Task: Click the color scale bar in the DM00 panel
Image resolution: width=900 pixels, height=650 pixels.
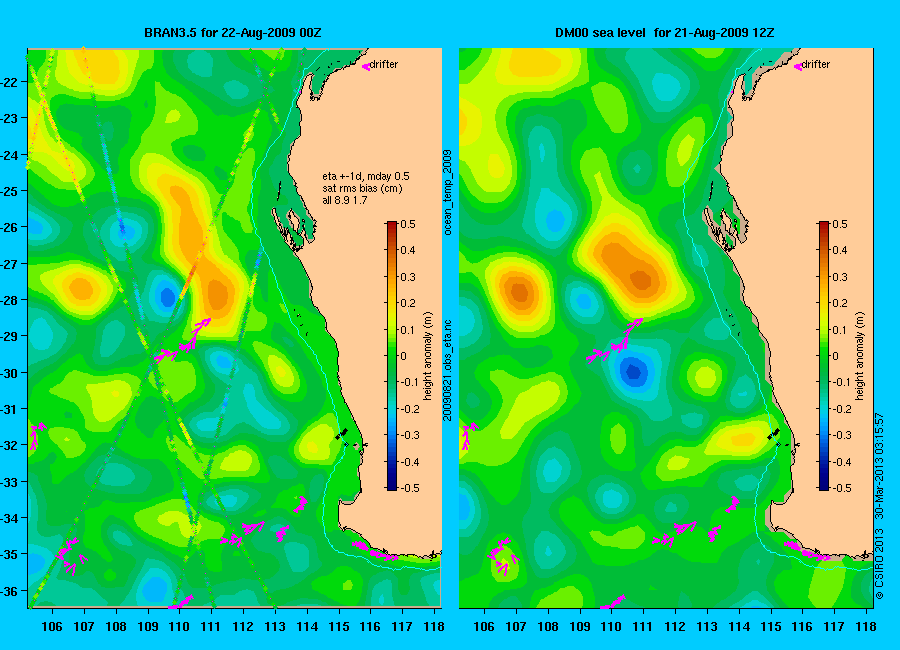Action: pos(824,356)
